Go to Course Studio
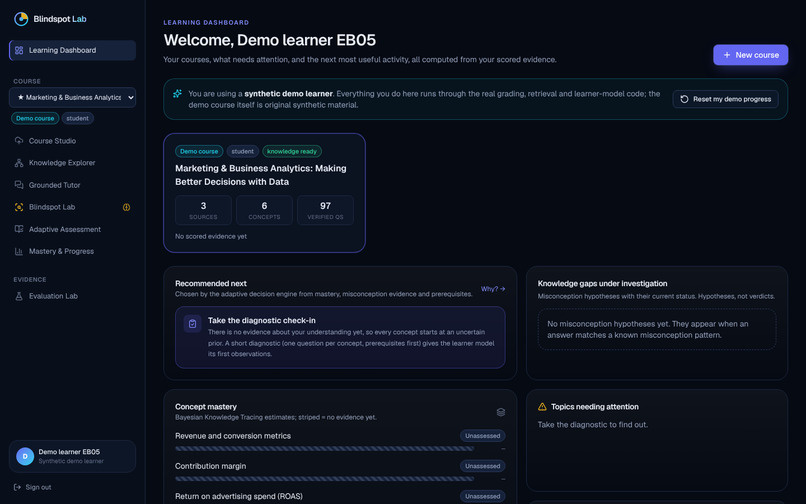 (72, 141)
